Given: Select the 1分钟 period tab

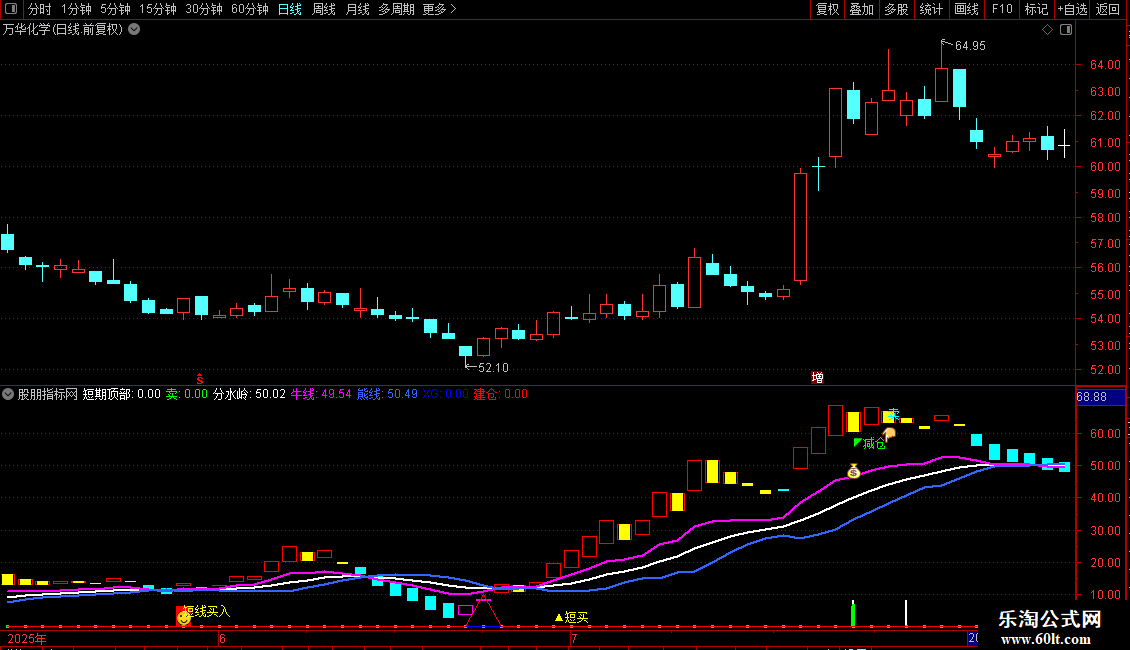Looking at the screenshot, I should (76, 9).
